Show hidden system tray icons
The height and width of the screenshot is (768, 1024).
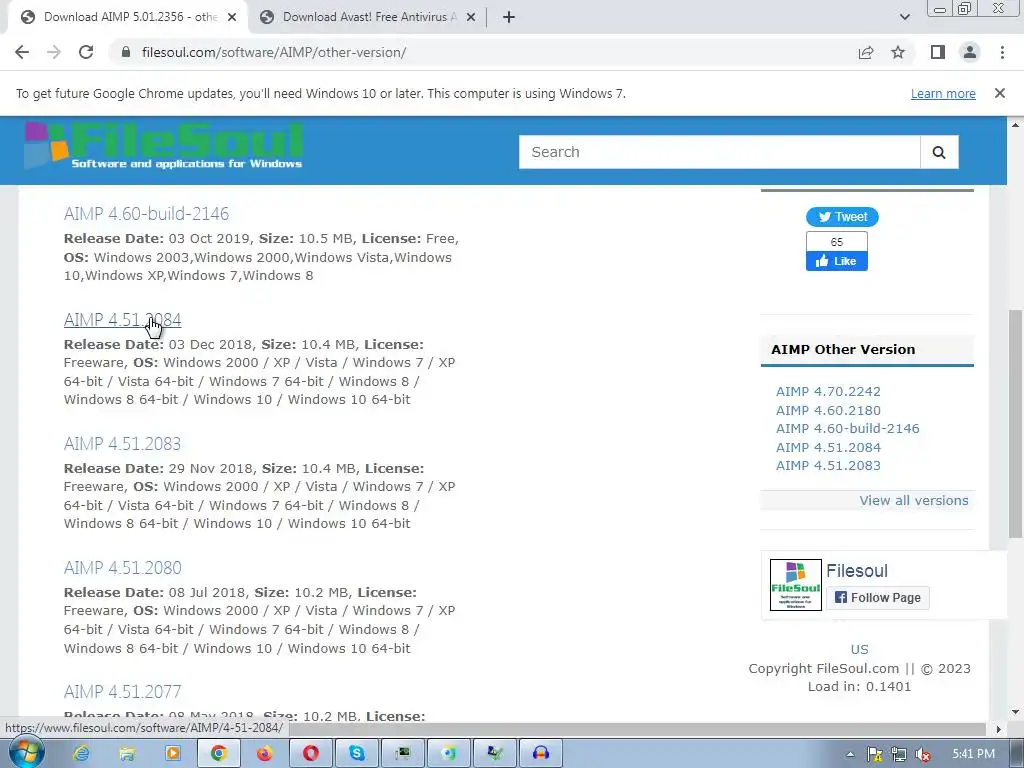(850, 754)
